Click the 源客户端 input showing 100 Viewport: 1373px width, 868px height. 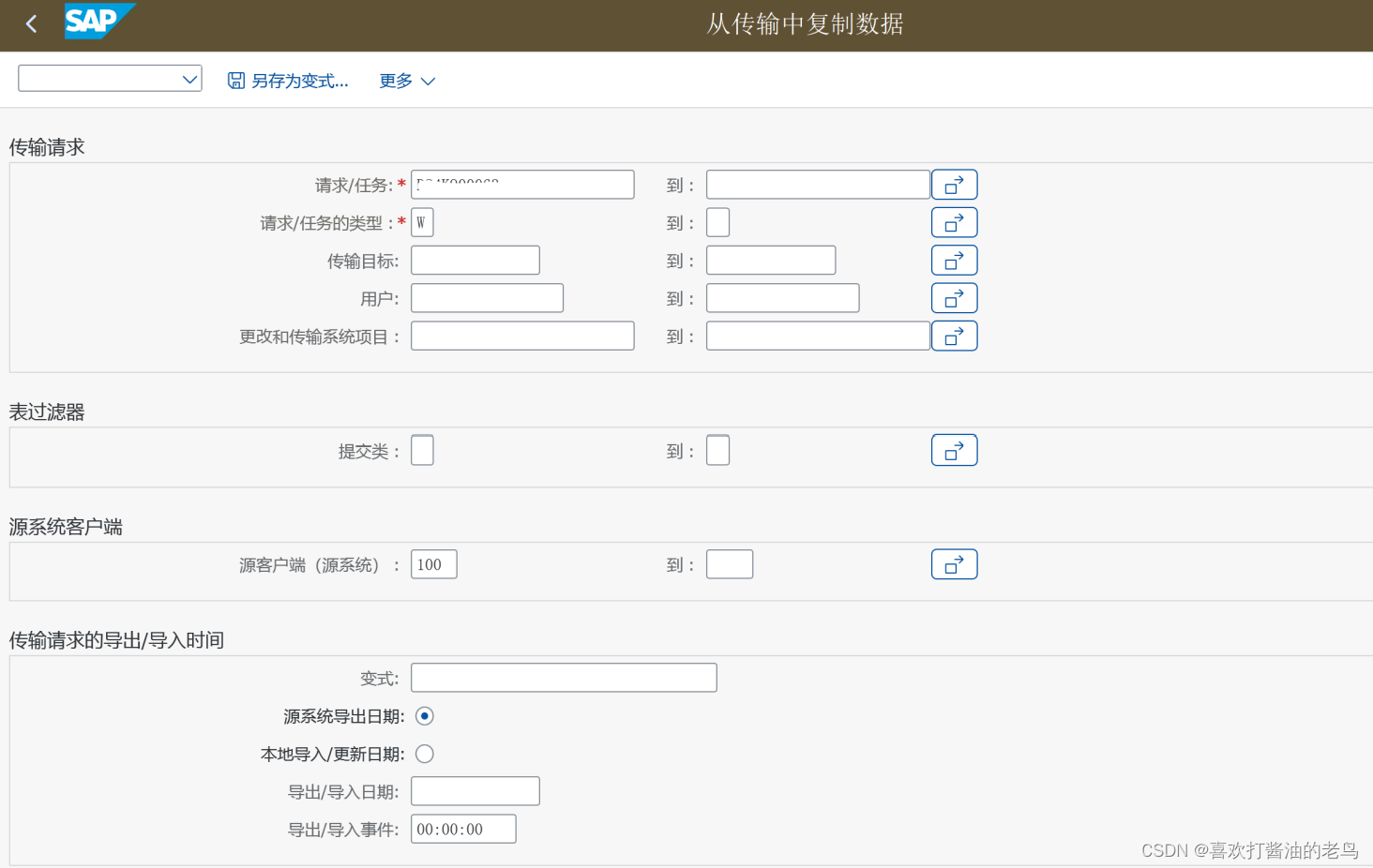click(432, 563)
